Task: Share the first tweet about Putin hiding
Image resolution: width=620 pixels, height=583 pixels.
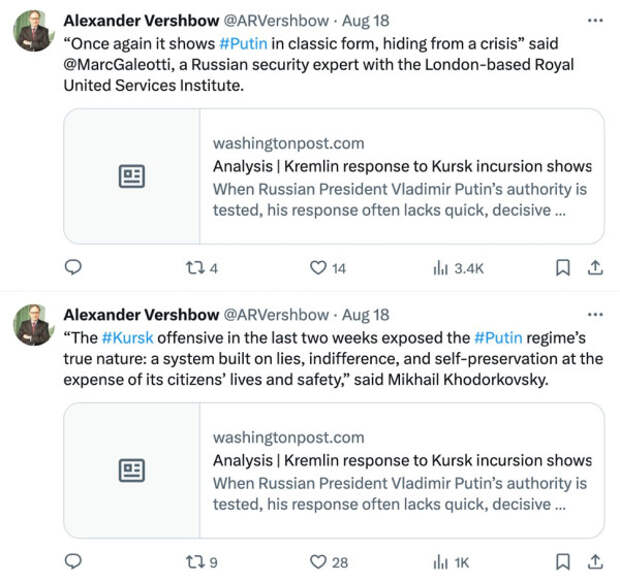Action: pyautogui.click(x=594, y=268)
